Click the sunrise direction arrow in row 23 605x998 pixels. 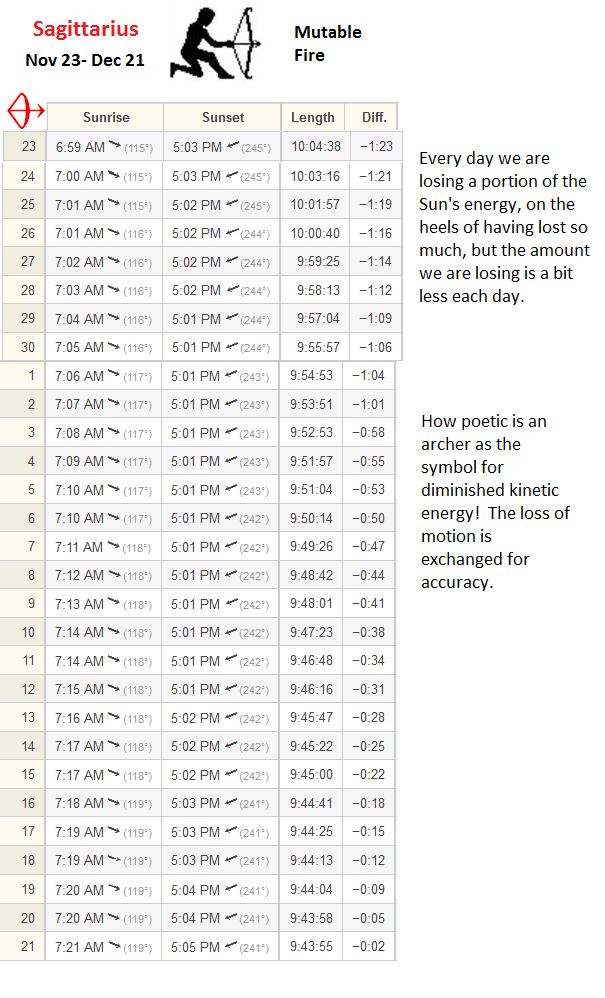[x=115, y=146]
